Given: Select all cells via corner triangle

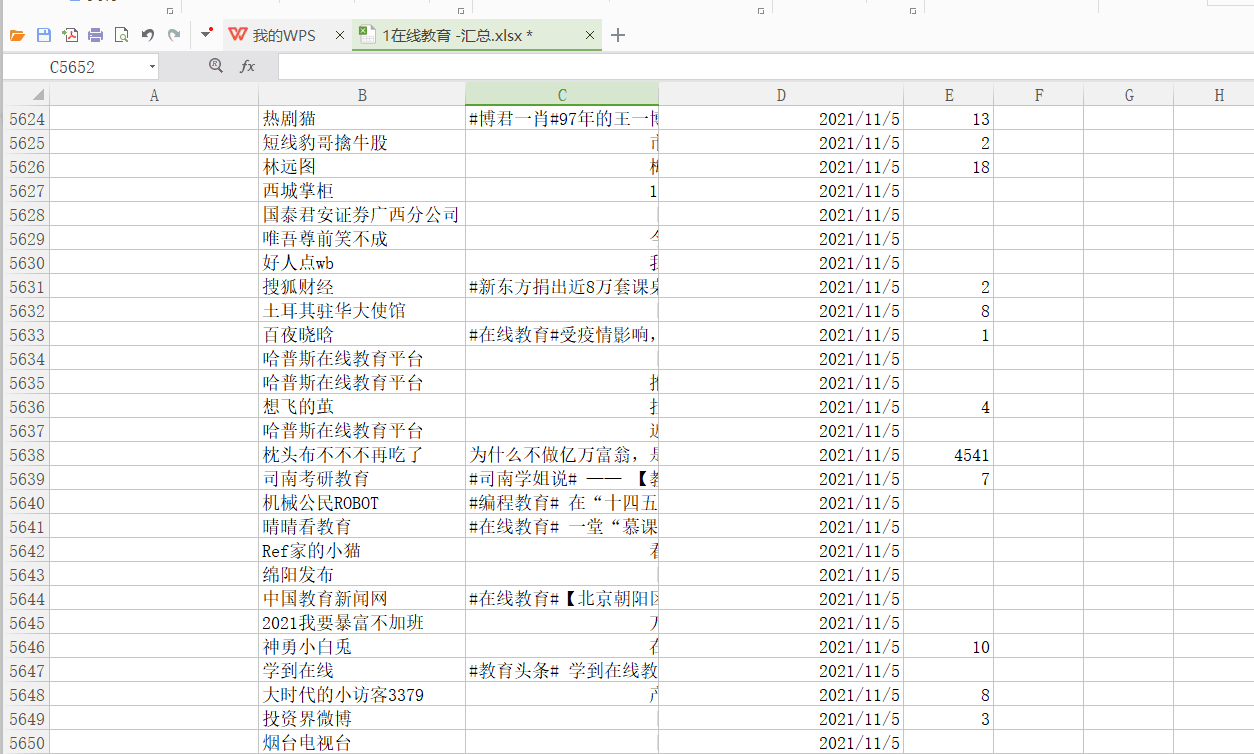Looking at the screenshot, I should 25,95.
